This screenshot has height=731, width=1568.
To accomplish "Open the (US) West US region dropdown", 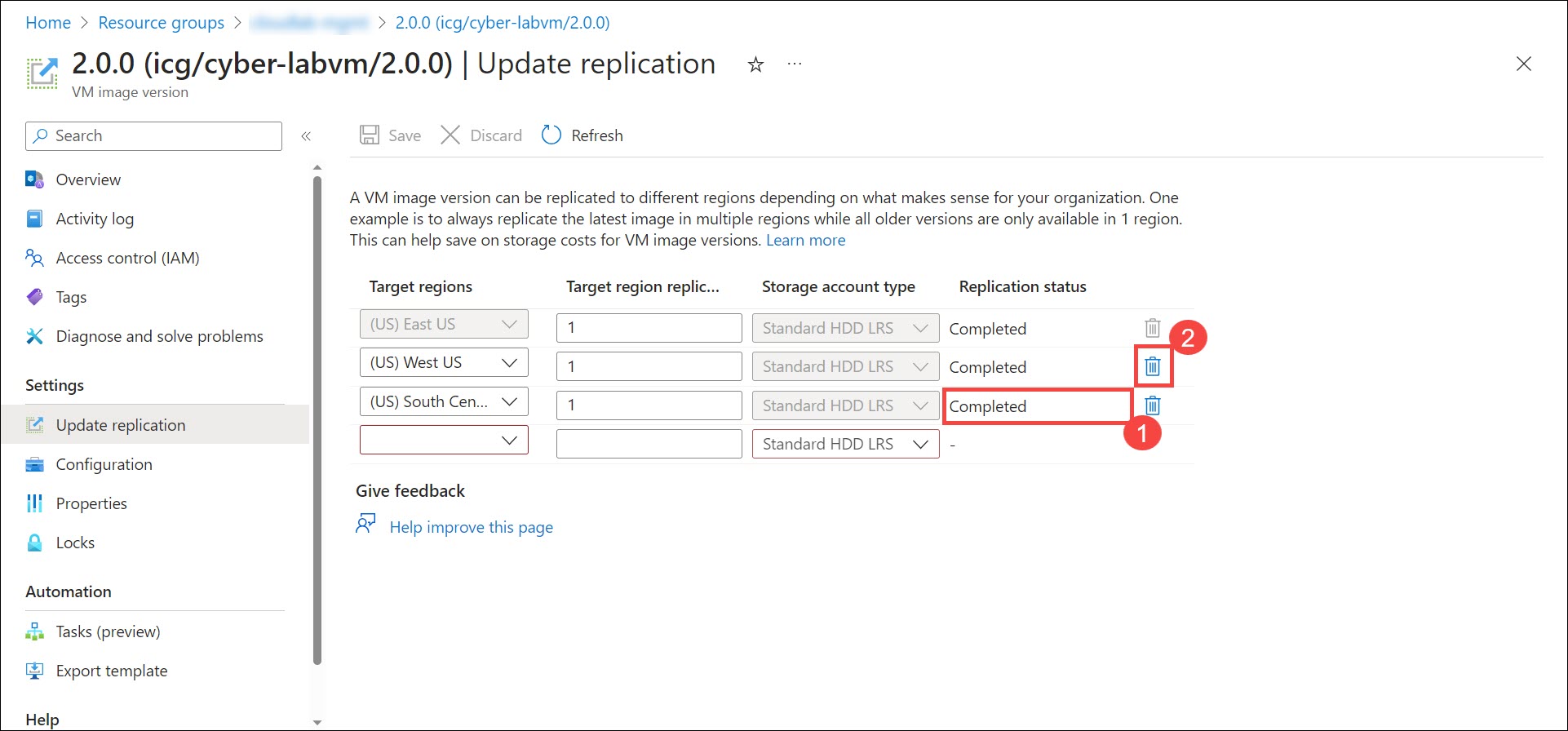I will (444, 362).
